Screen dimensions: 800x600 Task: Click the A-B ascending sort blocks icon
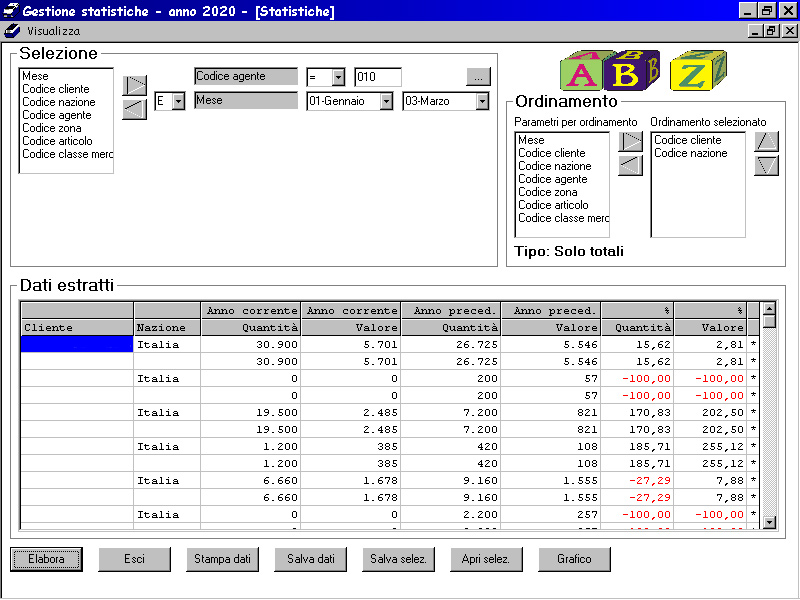610,70
